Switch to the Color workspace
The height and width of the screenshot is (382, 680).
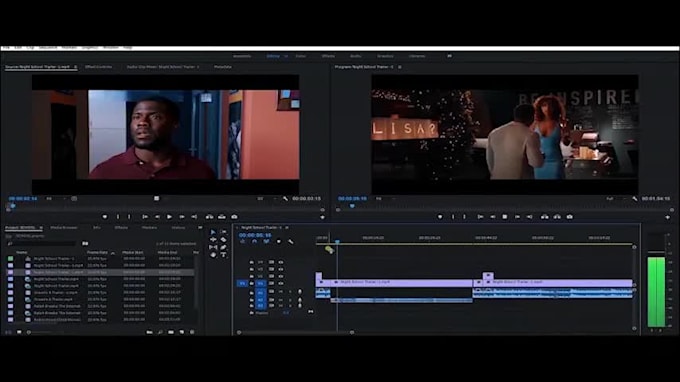pos(301,56)
